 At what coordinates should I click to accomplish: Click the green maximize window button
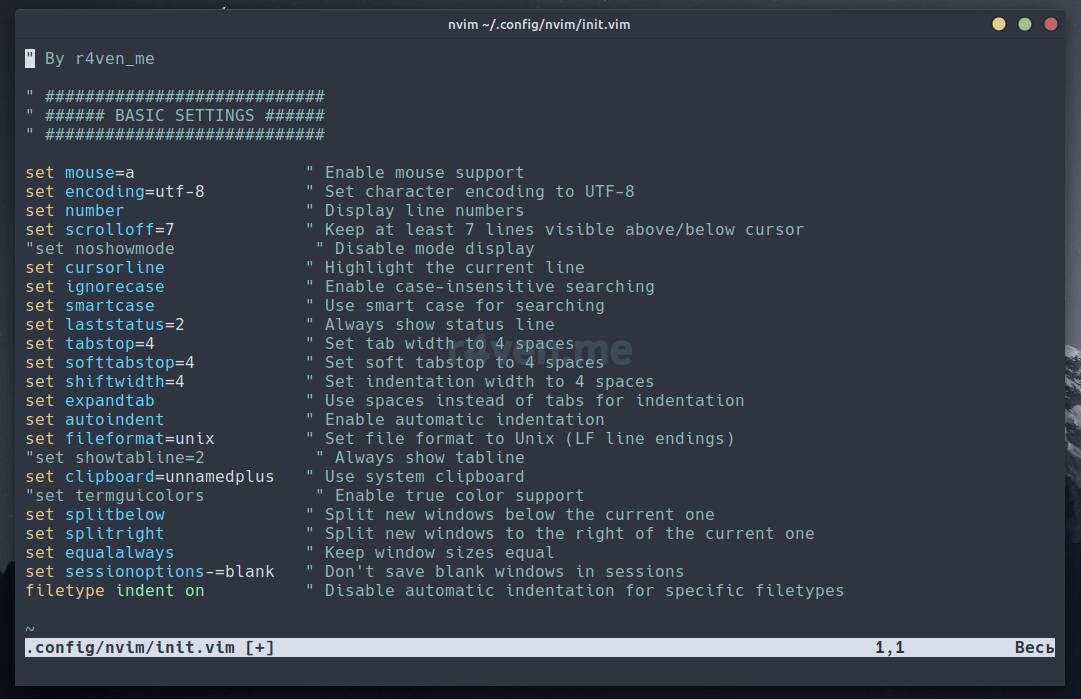[1025, 24]
